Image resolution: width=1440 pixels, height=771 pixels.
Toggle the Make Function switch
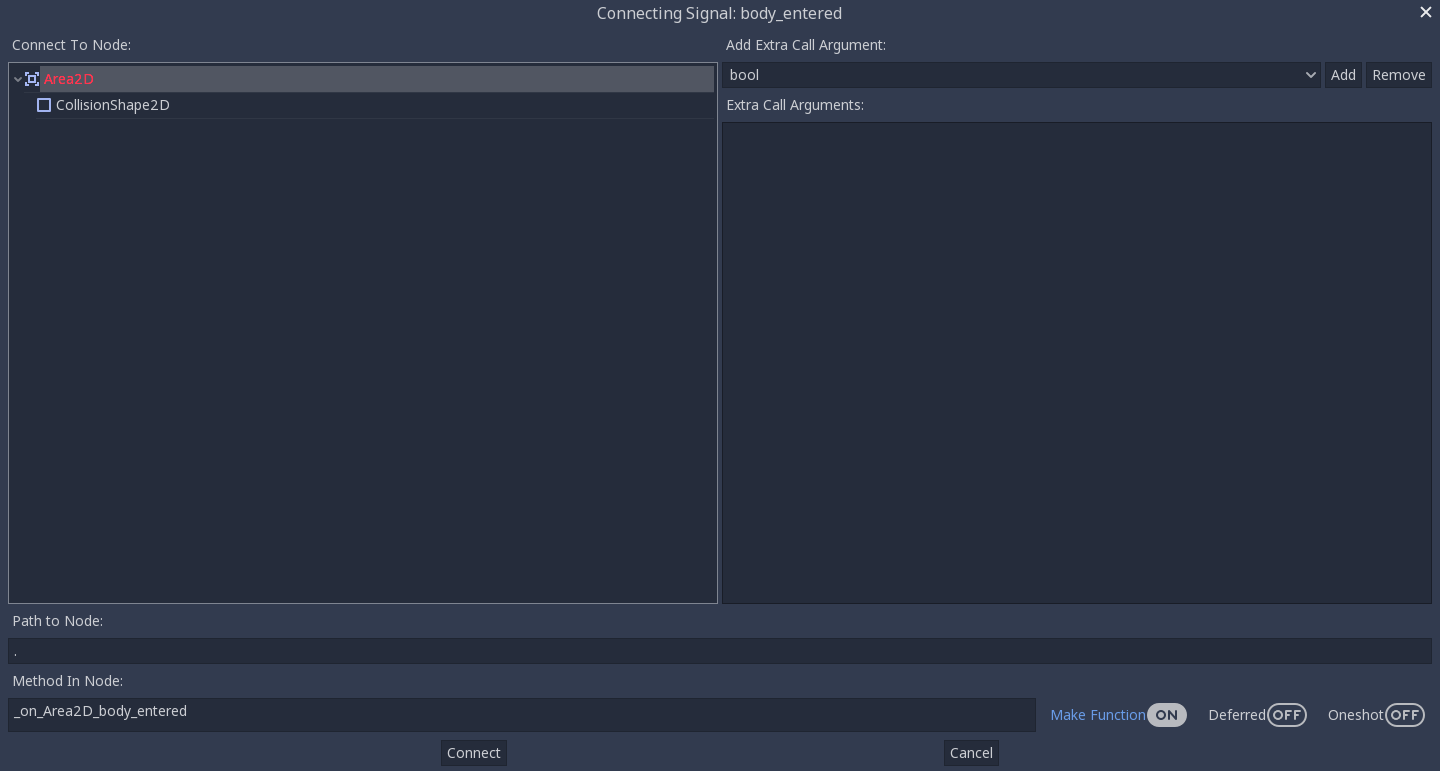tap(1166, 715)
